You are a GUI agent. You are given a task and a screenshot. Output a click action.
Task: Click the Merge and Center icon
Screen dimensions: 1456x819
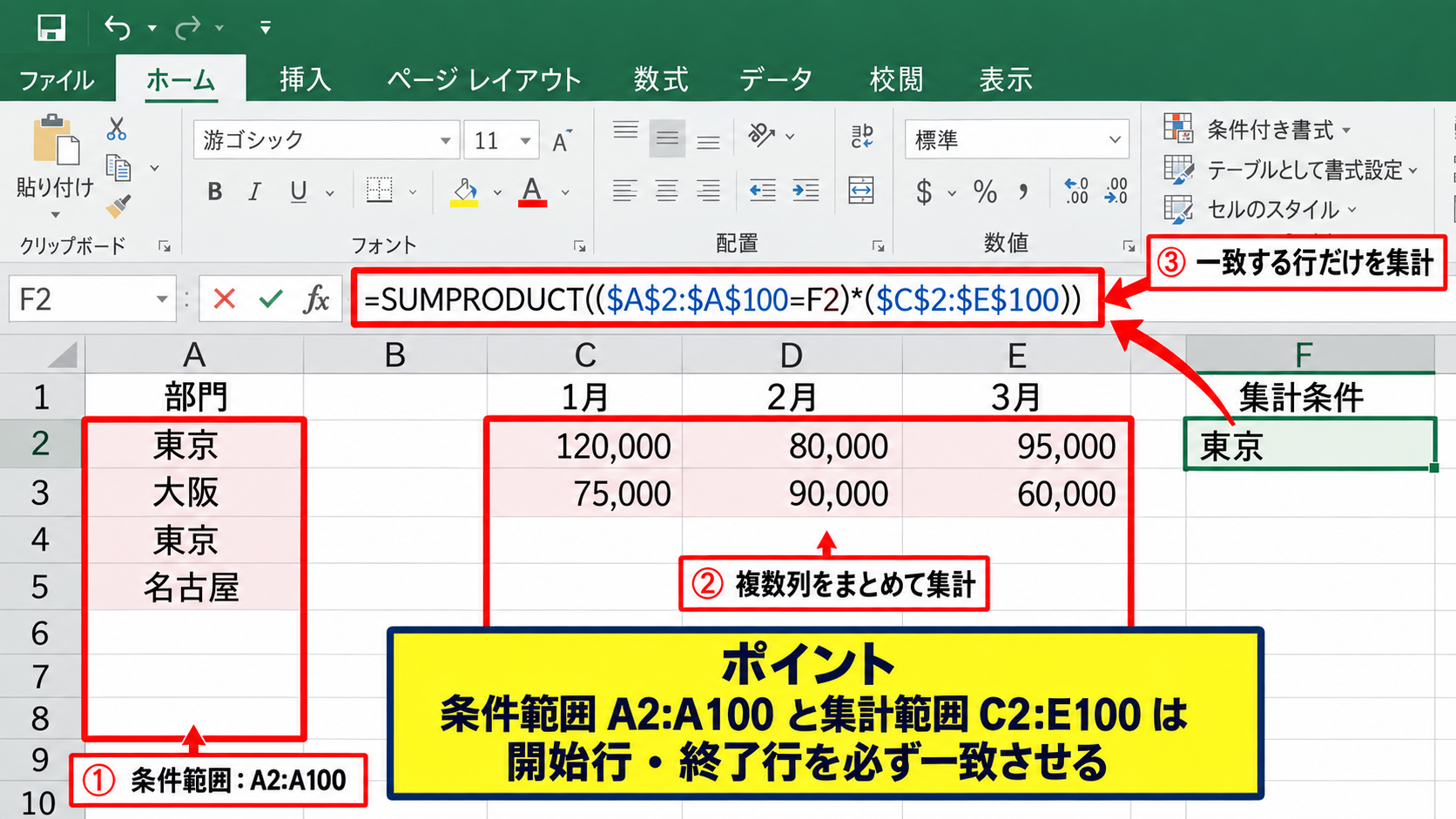point(861,190)
